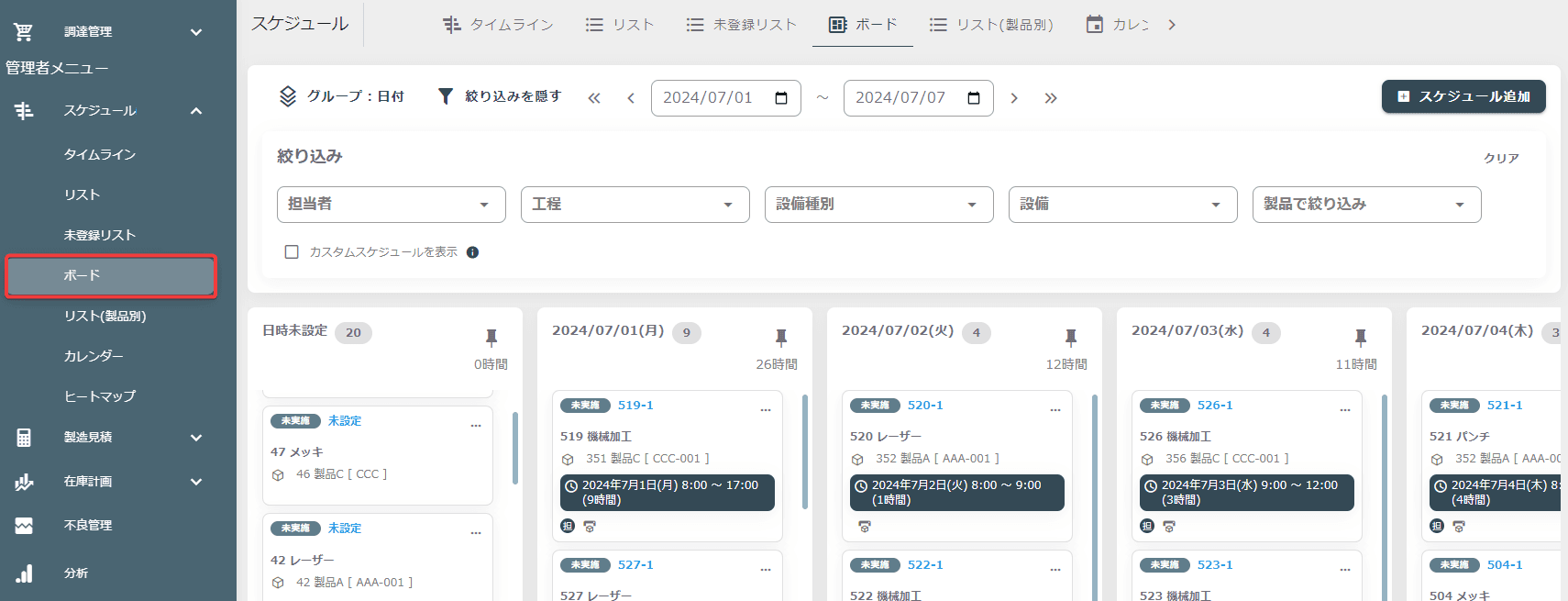Expand the 製造見積 sidebar menu

tap(196, 438)
